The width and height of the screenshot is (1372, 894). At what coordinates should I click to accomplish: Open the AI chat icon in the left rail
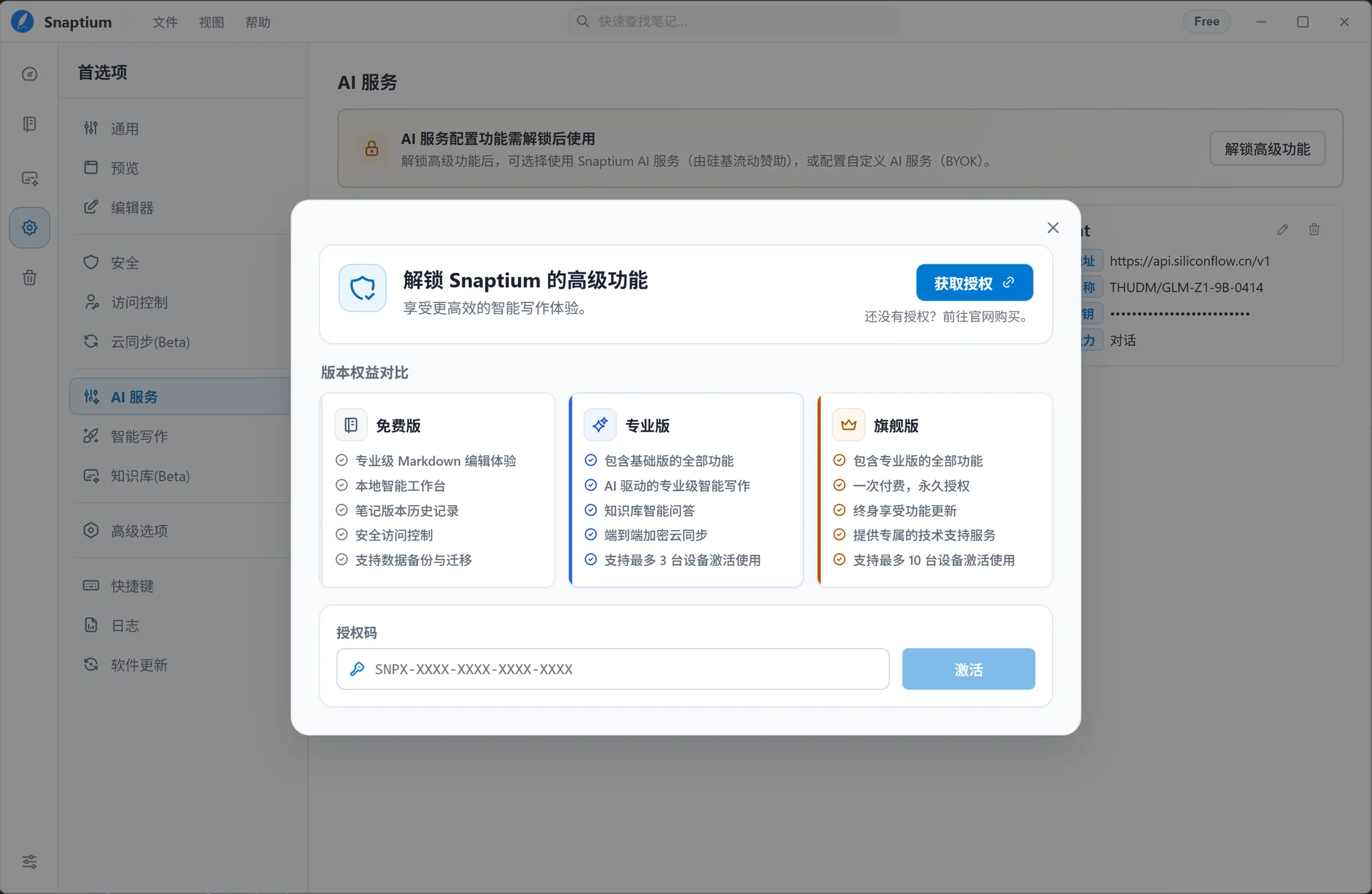[29, 178]
